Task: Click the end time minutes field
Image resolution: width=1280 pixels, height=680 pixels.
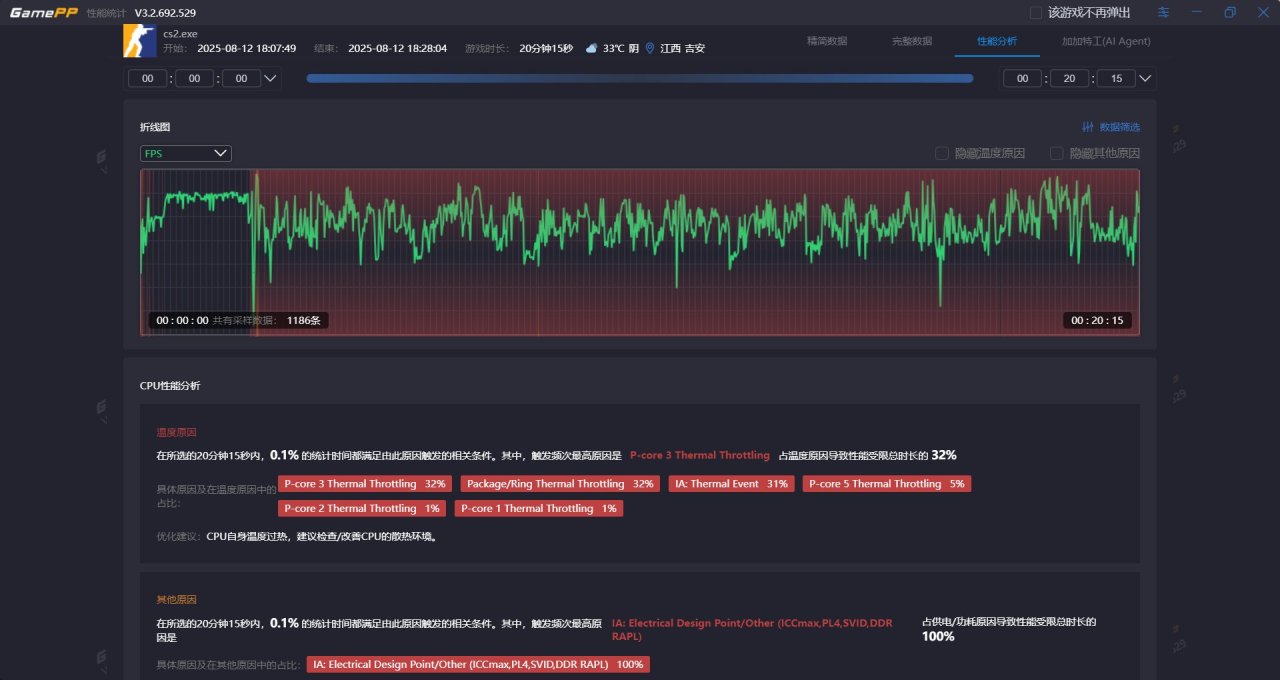Action: click(x=1069, y=78)
